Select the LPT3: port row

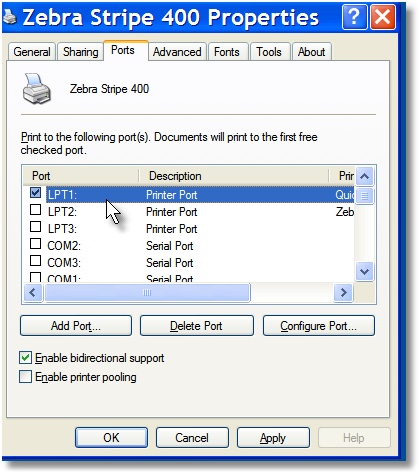(188, 229)
